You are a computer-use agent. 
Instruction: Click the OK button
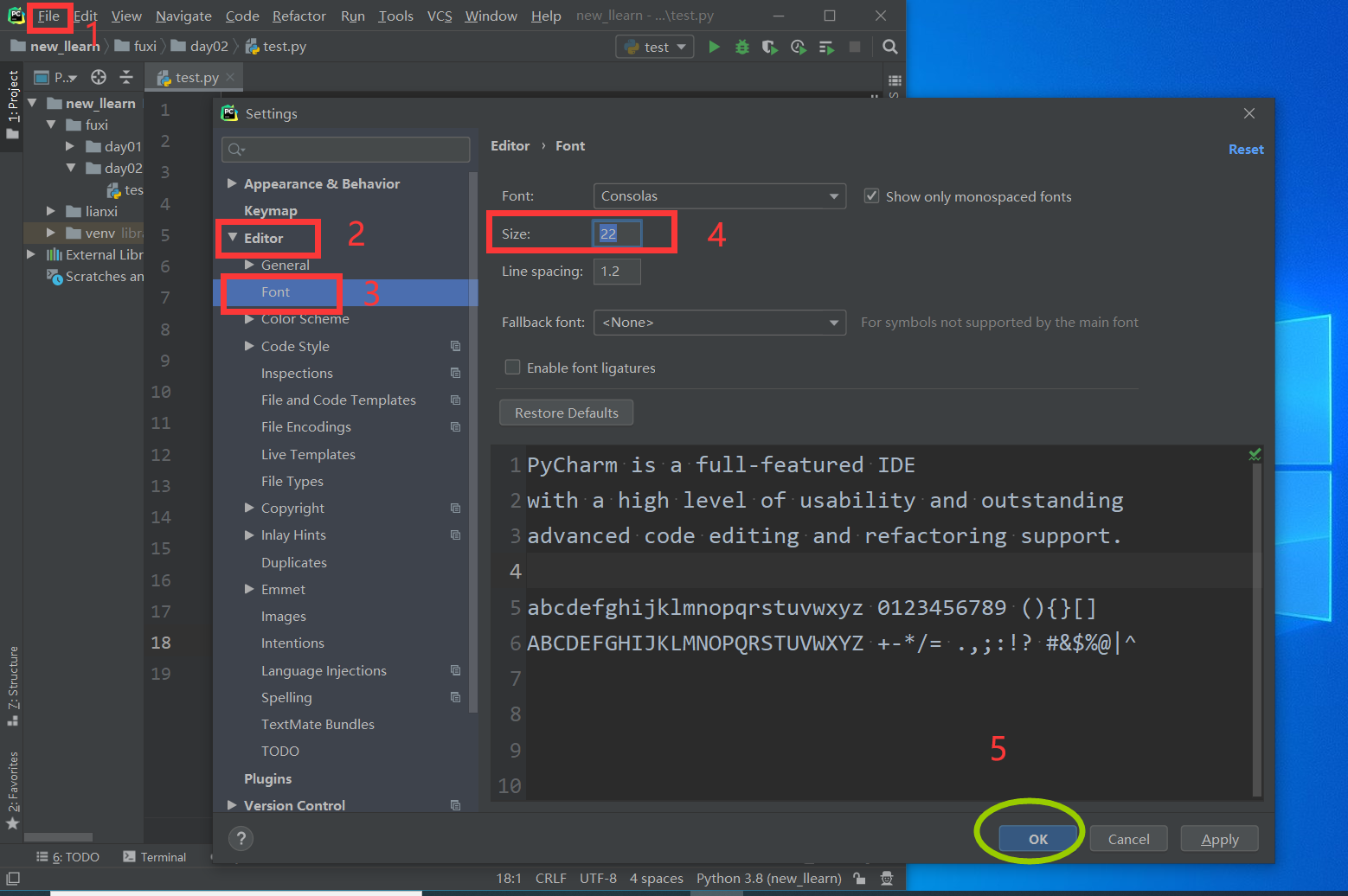pos(1038,839)
